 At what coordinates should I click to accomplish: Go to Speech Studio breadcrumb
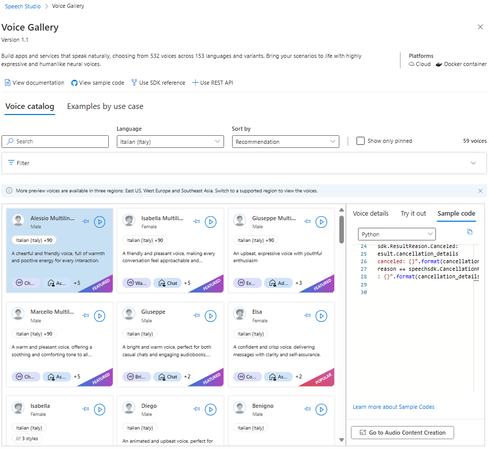[23, 6]
